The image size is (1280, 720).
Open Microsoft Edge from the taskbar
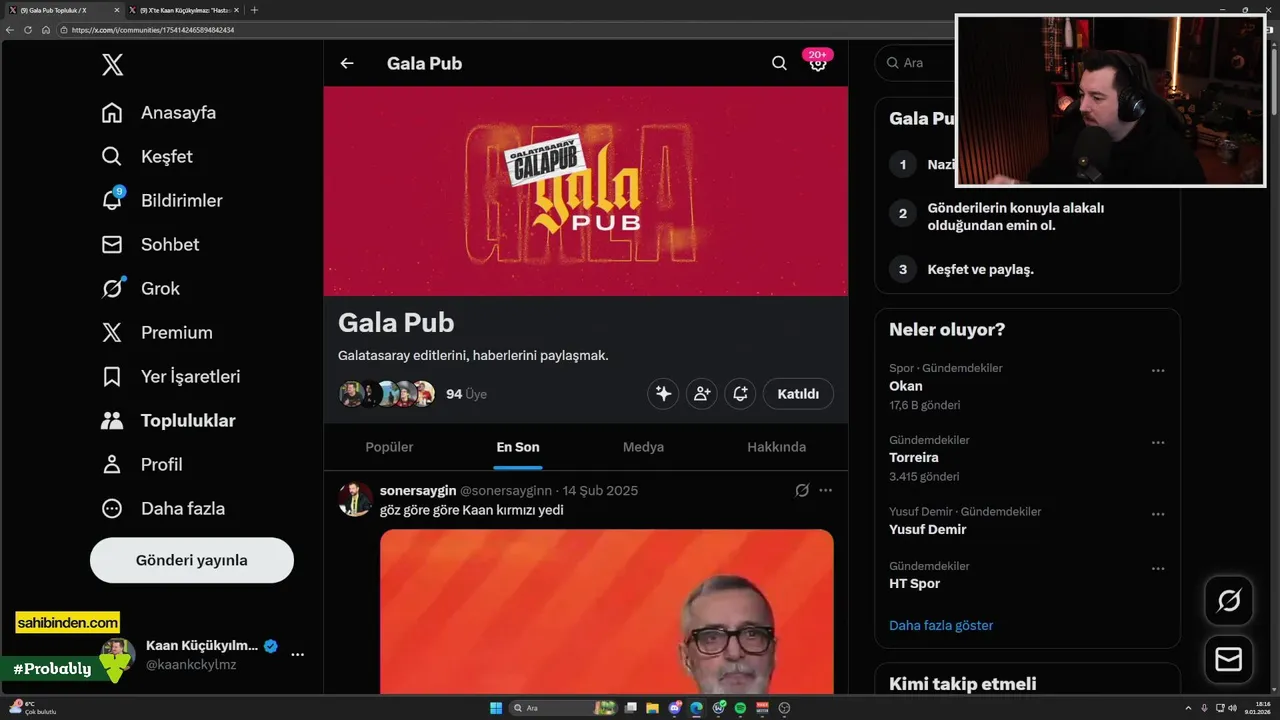(697, 708)
